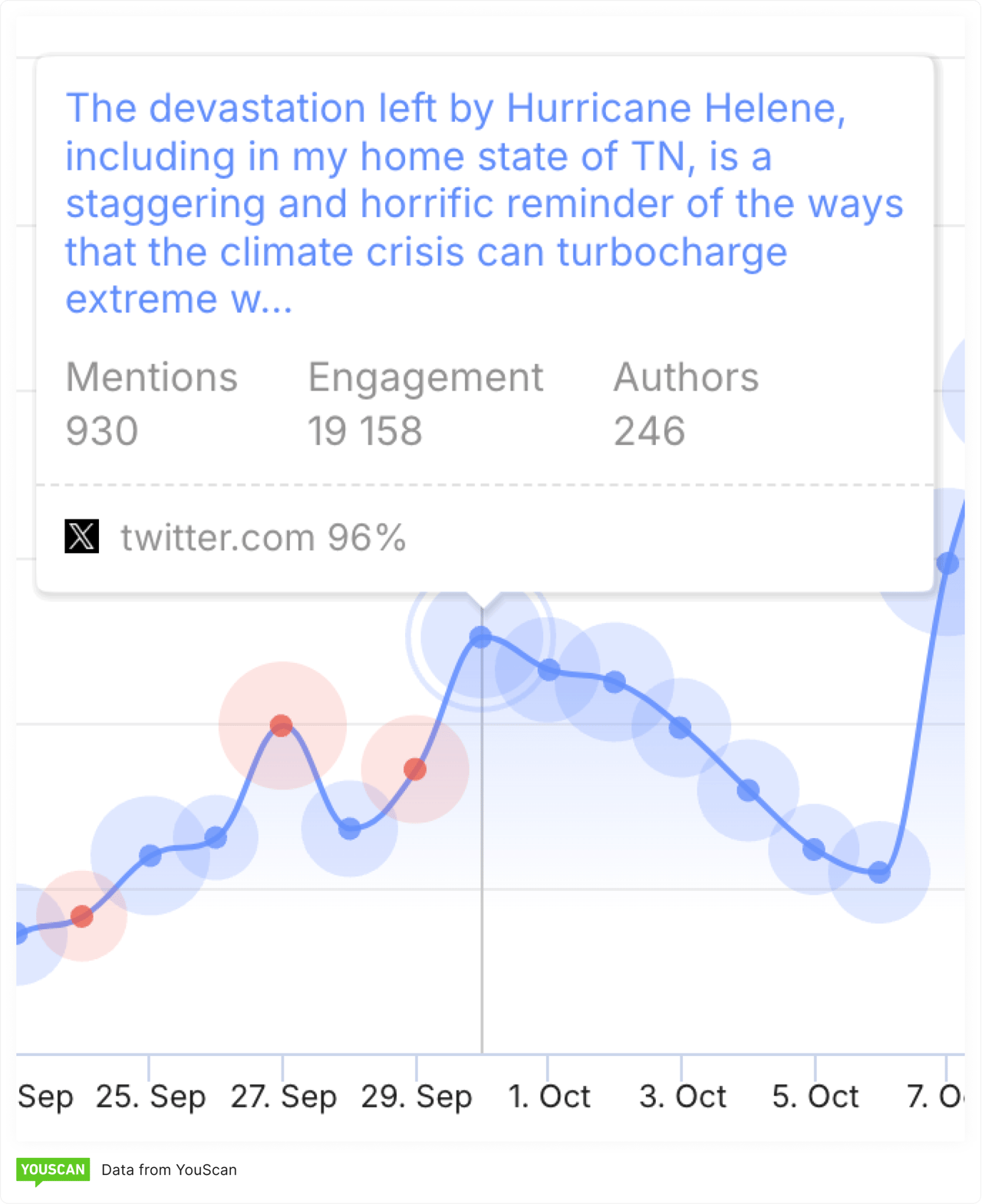The width and height of the screenshot is (982, 1204).
Task: Click the Mentions count of 930
Action: point(102,431)
